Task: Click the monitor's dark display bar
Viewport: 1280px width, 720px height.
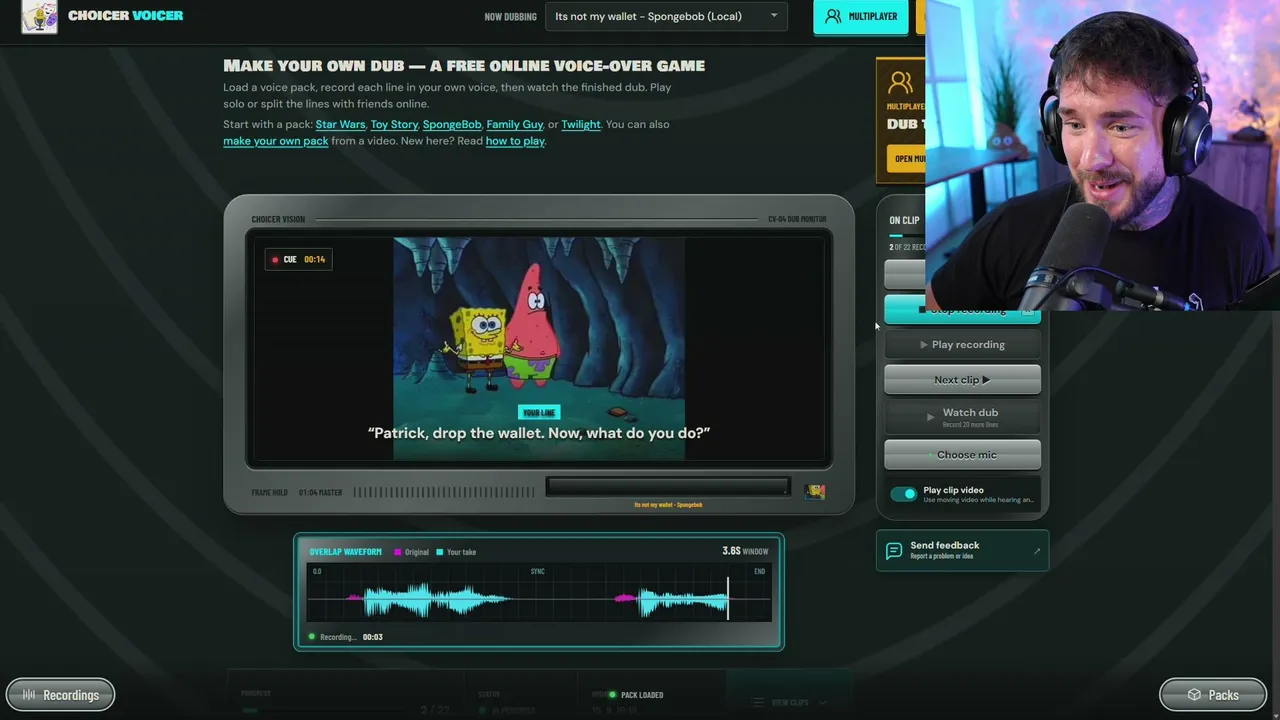Action: coord(668,487)
